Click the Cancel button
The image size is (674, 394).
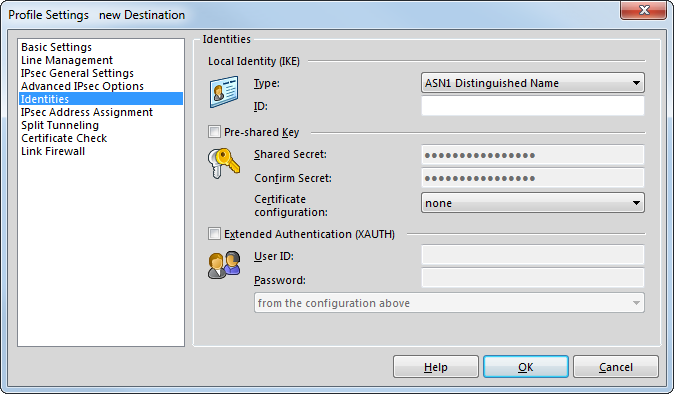[616, 367]
